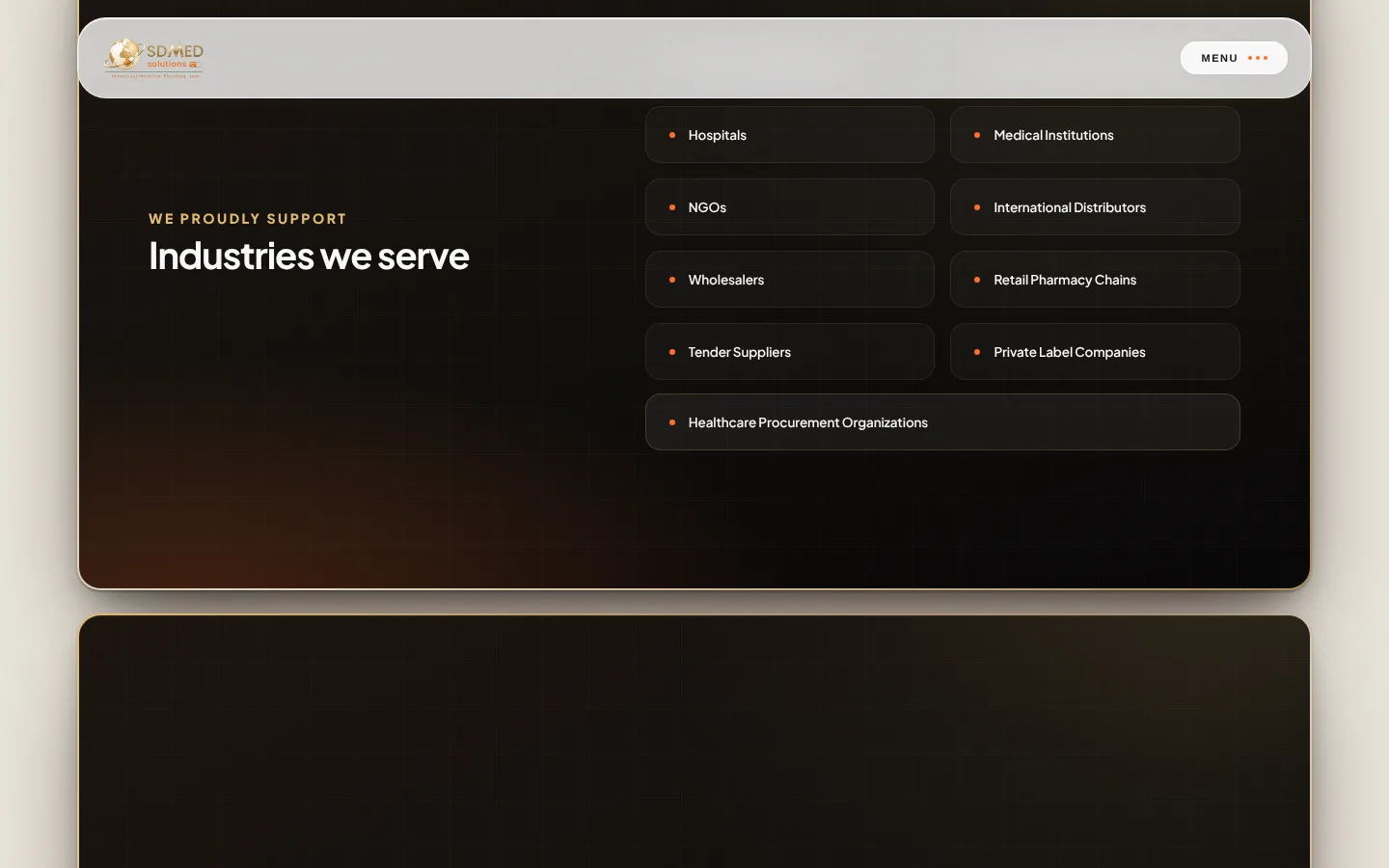Click the Tender Suppliers card
This screenshot has height=868, width=1389.
pyautogui.click(x=790, y=352)
